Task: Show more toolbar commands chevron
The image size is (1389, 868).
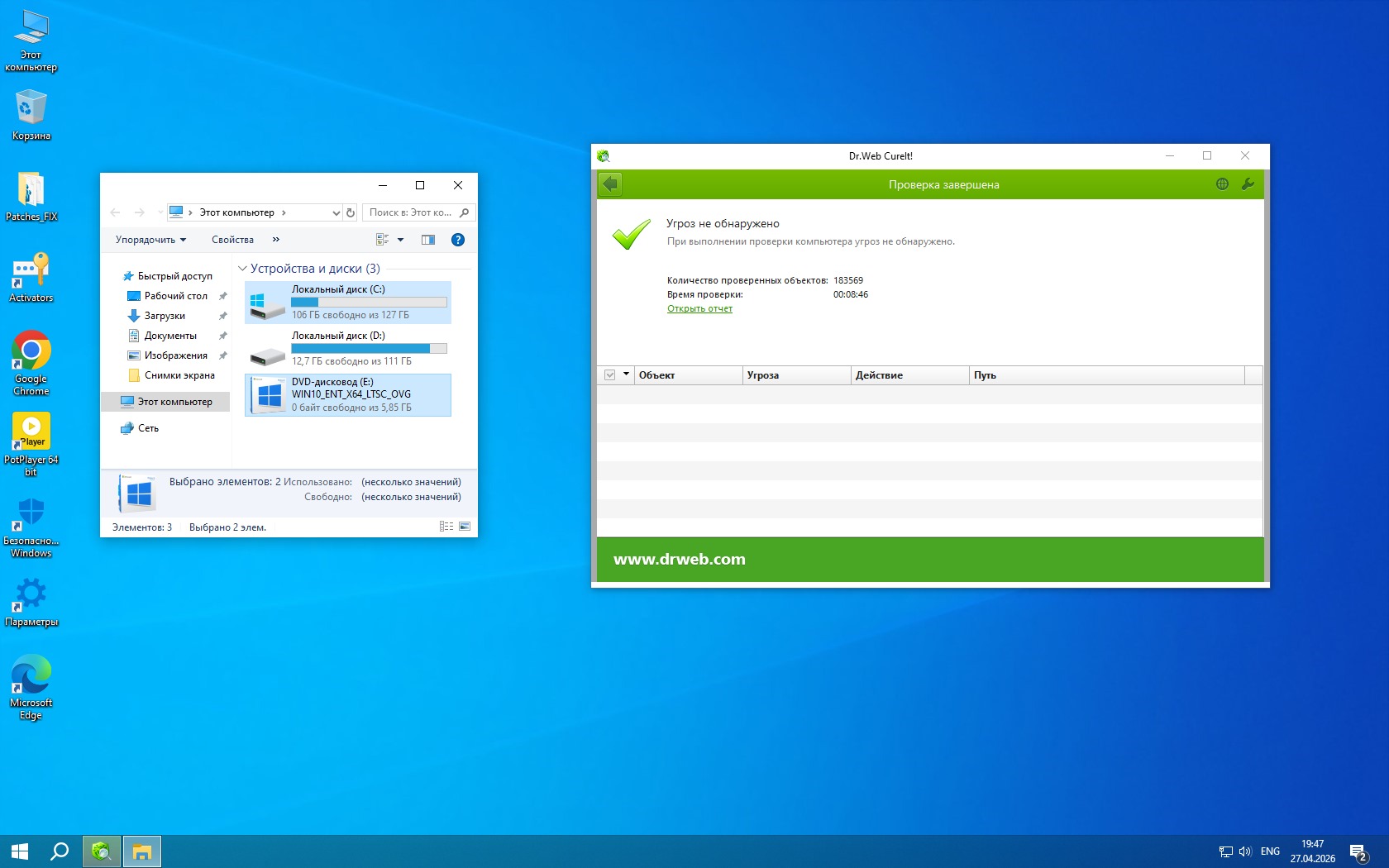Action: 276,240
